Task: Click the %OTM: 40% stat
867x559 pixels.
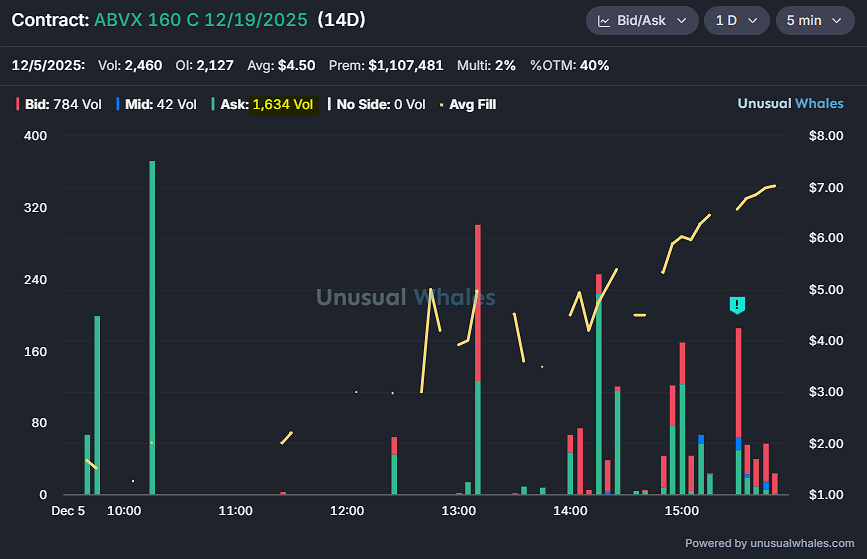Action: tap(570, 65)
